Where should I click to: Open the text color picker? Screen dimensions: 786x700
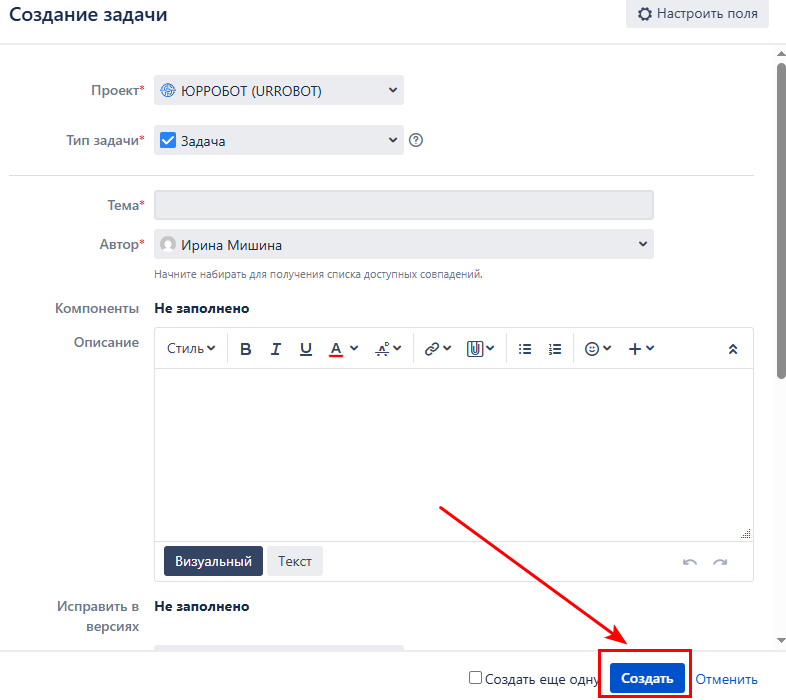[344, 349]
